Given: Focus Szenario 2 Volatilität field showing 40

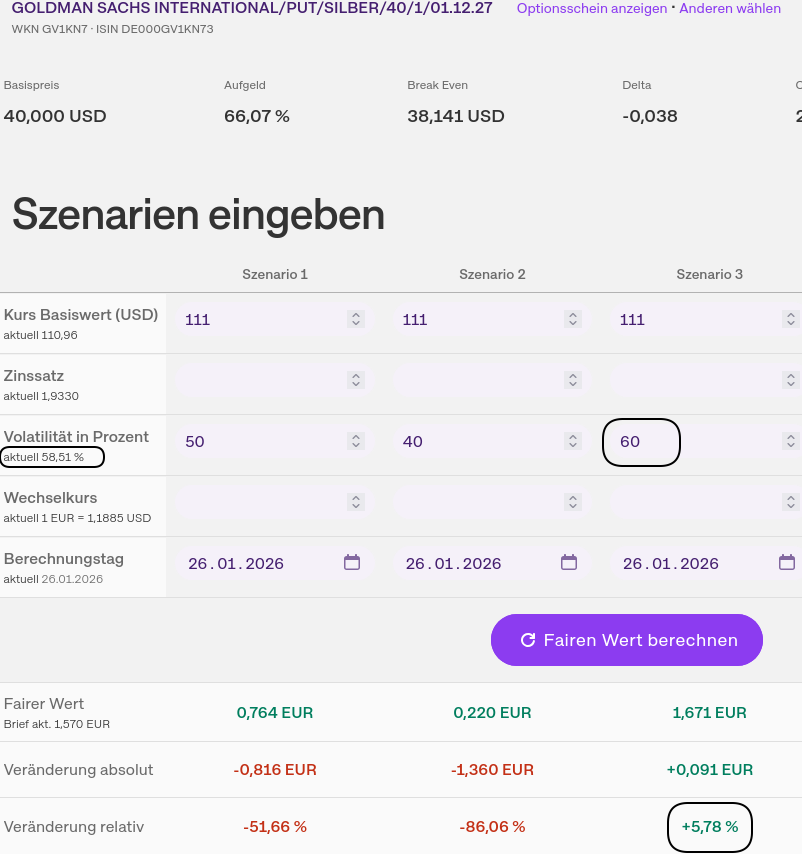Looking at the screenshot, I should (478, 441).
